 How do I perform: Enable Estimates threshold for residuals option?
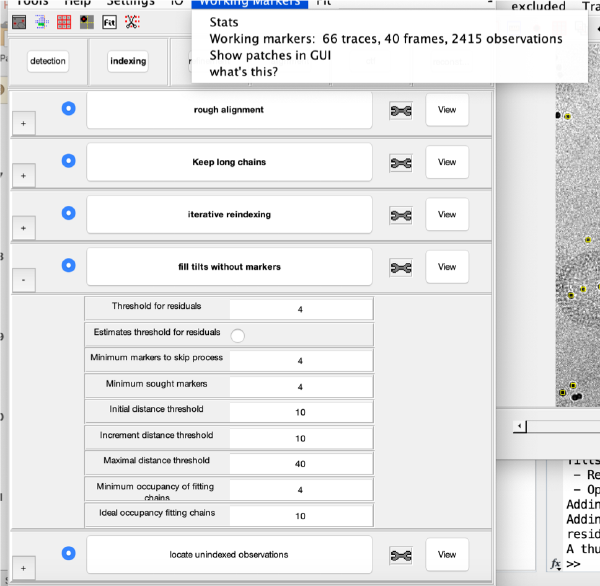238,336
